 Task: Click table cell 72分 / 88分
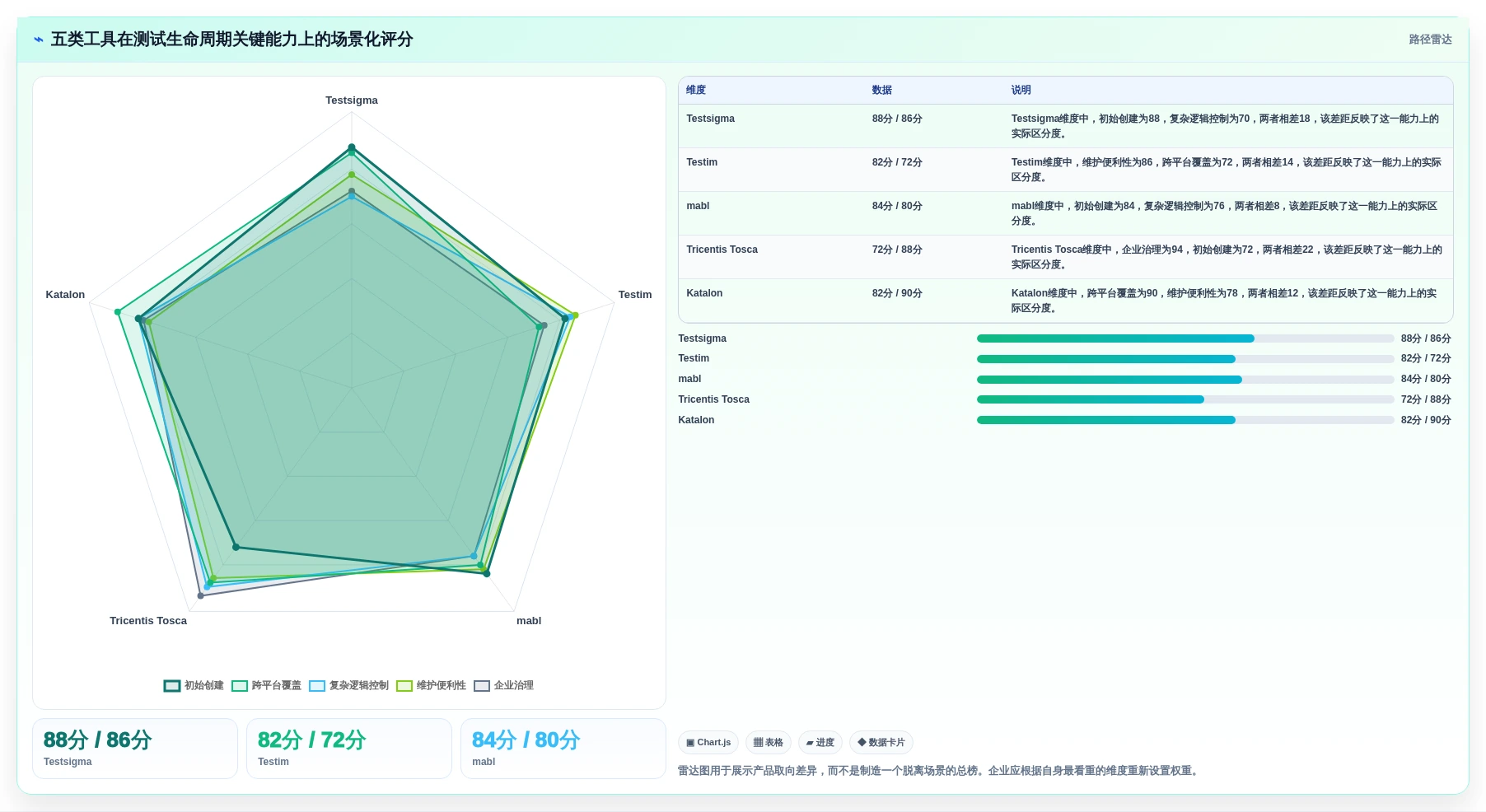897,250
